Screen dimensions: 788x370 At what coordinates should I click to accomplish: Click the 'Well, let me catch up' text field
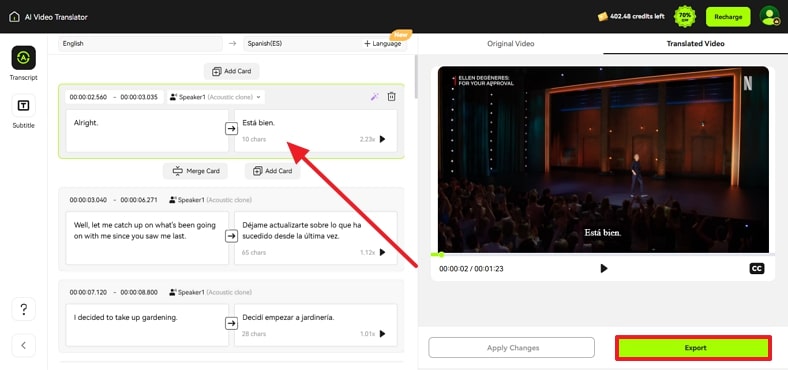coord(147,238)
